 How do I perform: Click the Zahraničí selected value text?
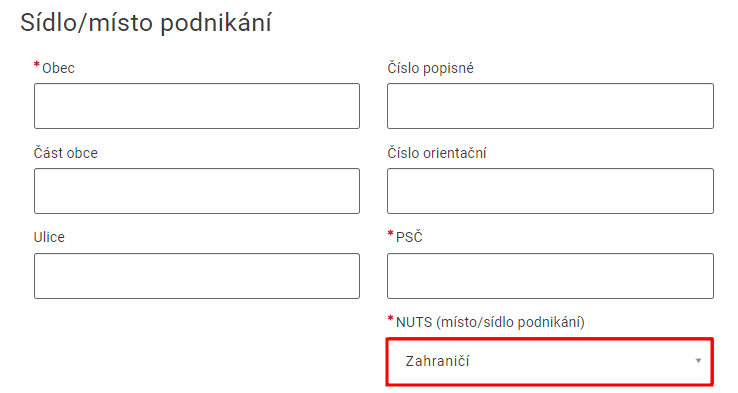coord(437,361)
